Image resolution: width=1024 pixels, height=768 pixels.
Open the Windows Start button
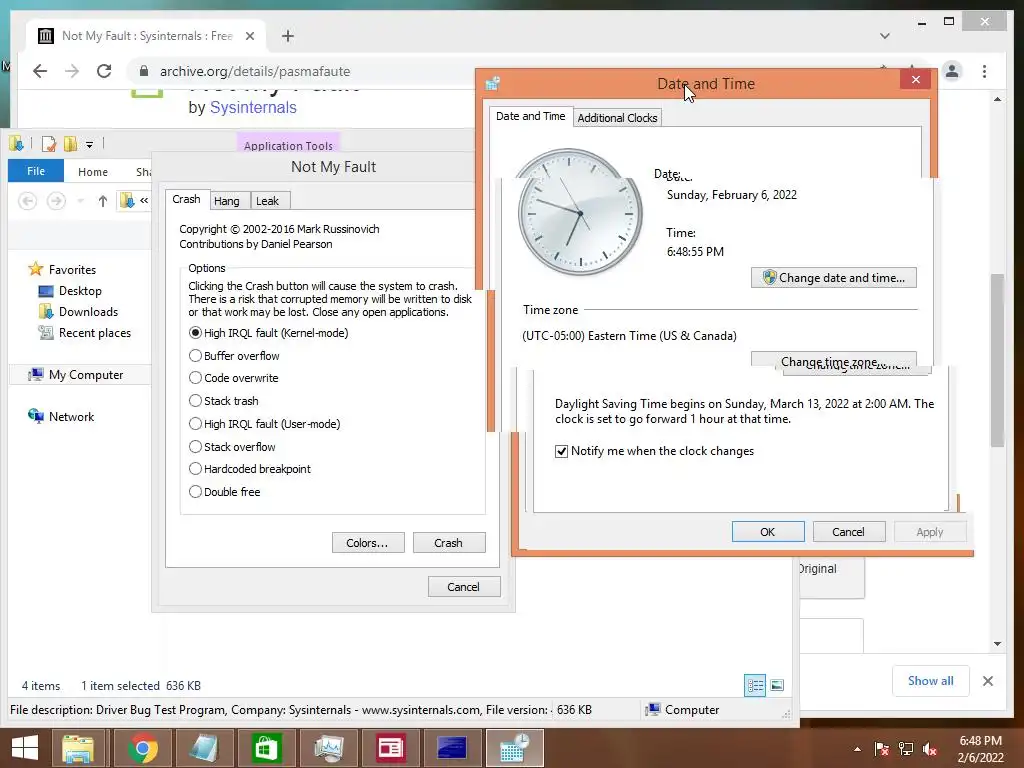25,748
